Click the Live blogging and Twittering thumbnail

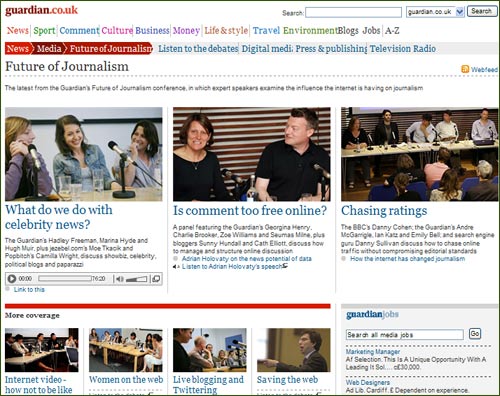click(x=210, y=350)
